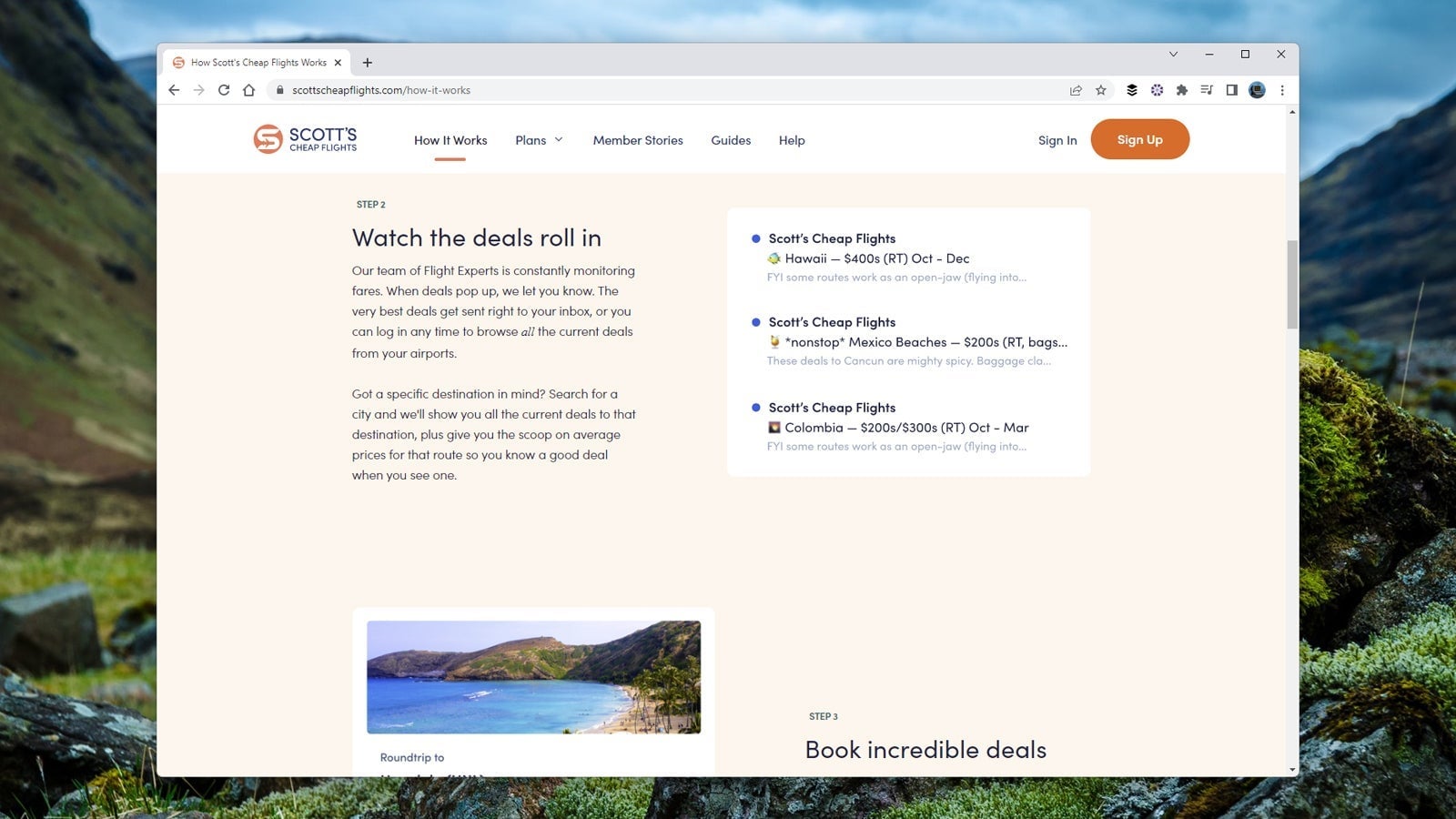Viewport: 1456px width, 819px height.
Task: Click the Hawaii beach photo thumbnail
Action: 533,677
